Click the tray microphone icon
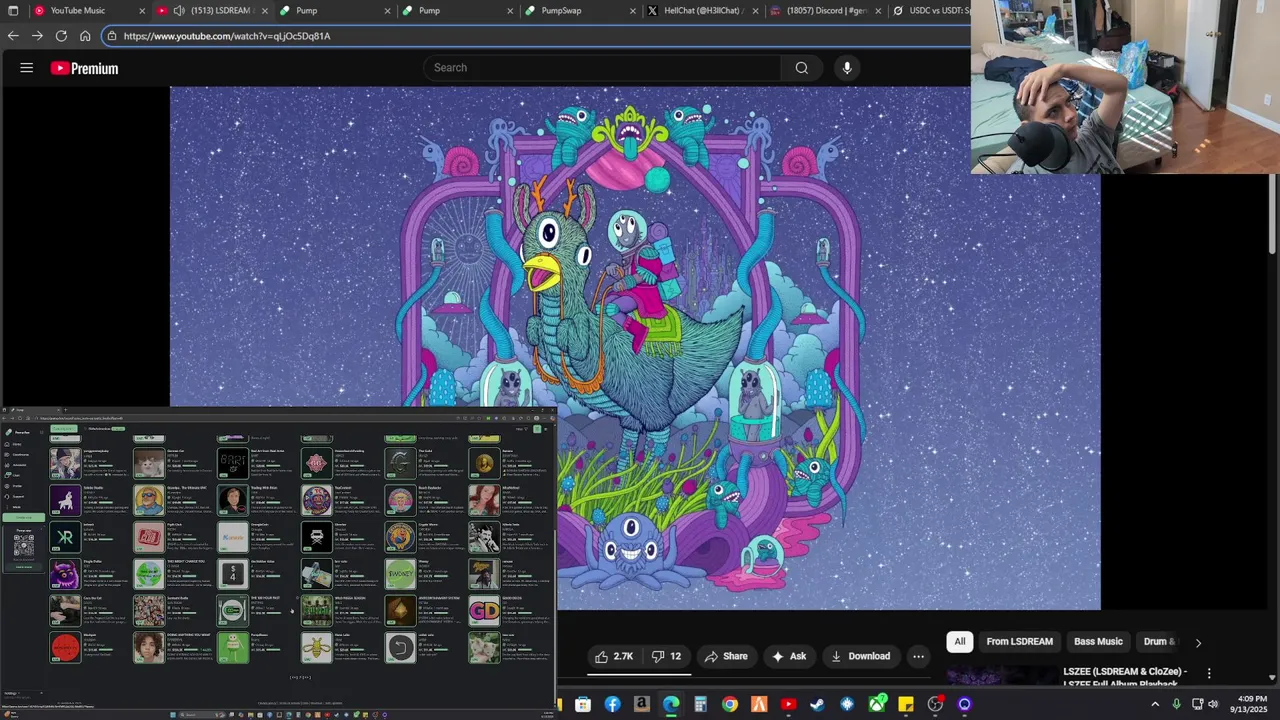Image resolution: width=1280 pixels, height=720 pixels. (1176, 704)
